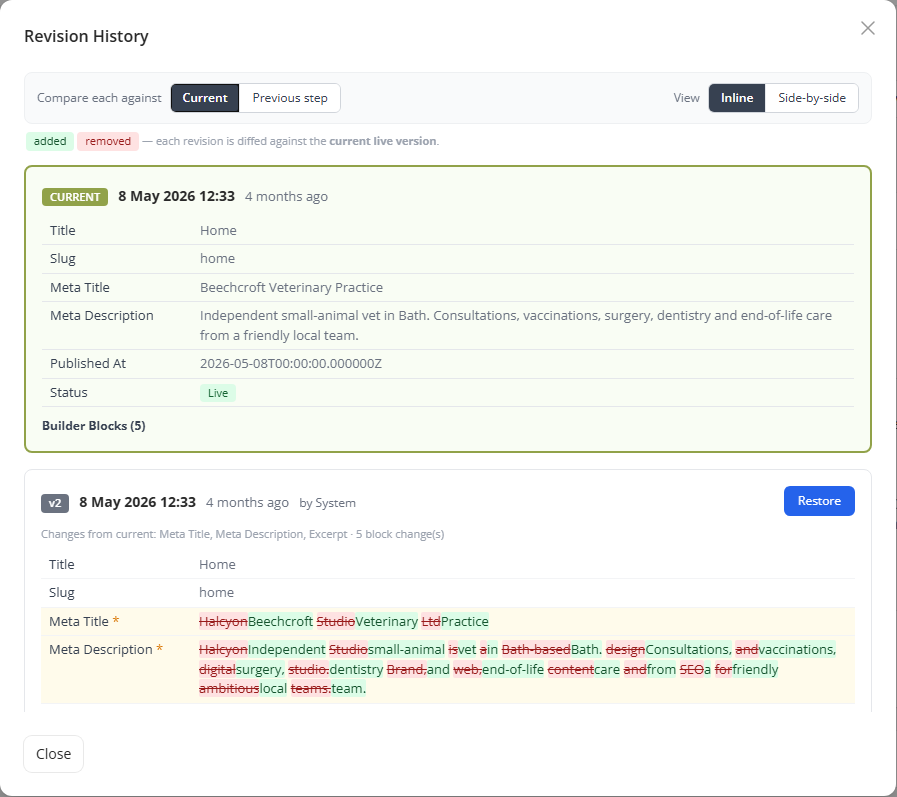897x797 pixels.
Task: Click the 'removed' legend tag
Action: coord(108,141)
